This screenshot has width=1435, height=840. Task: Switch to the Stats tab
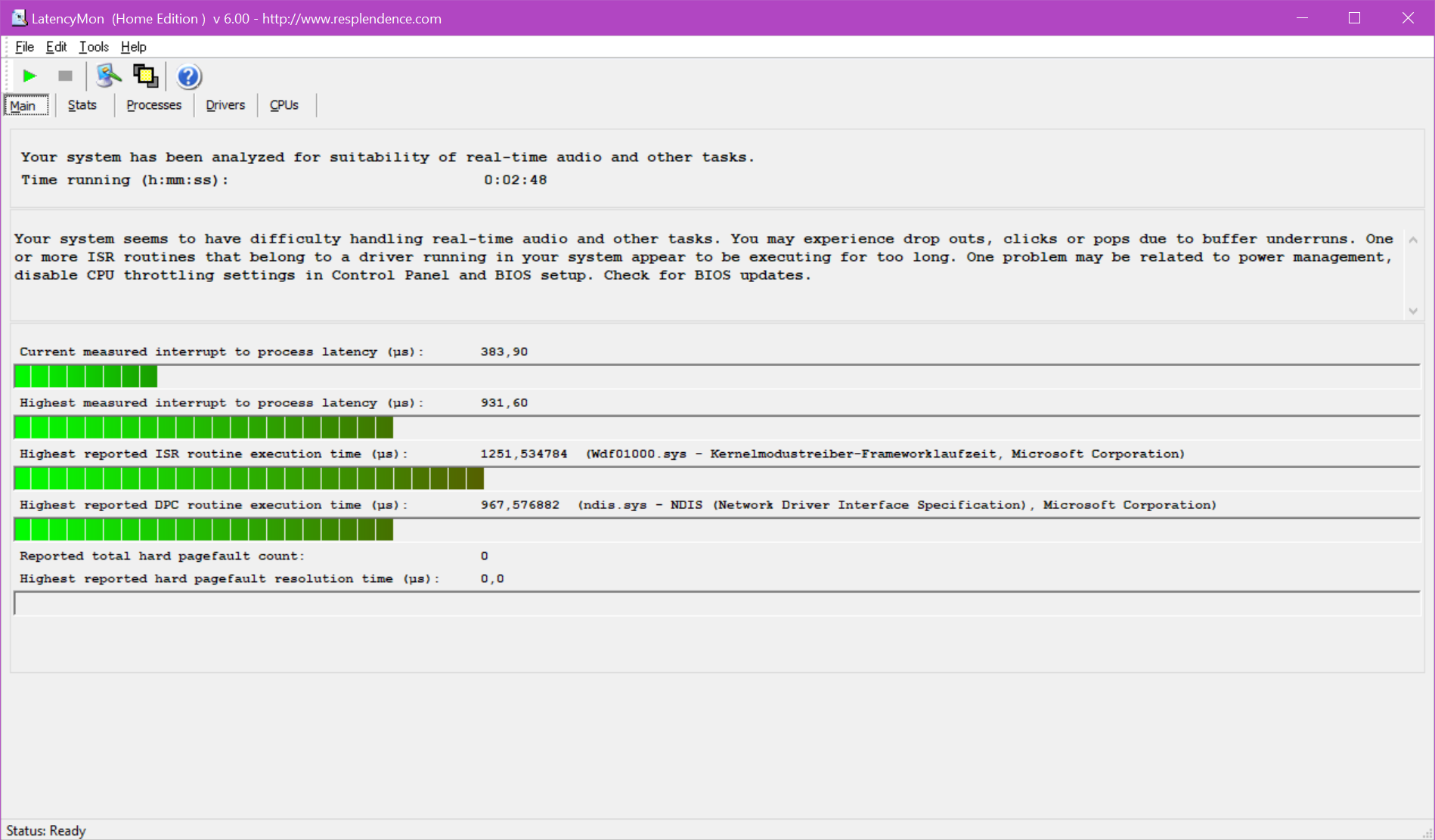tap(82, 105)
